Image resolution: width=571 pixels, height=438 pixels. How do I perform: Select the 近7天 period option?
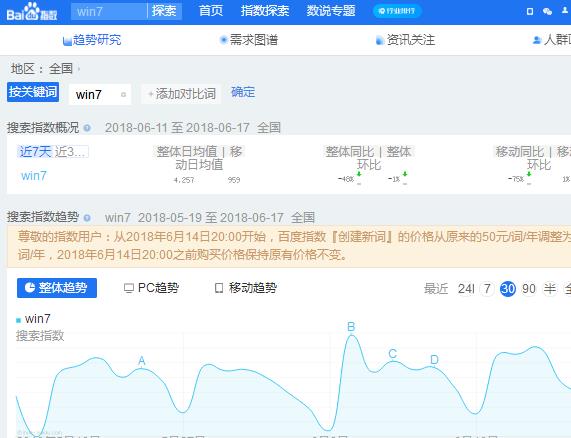pos(35,151)
